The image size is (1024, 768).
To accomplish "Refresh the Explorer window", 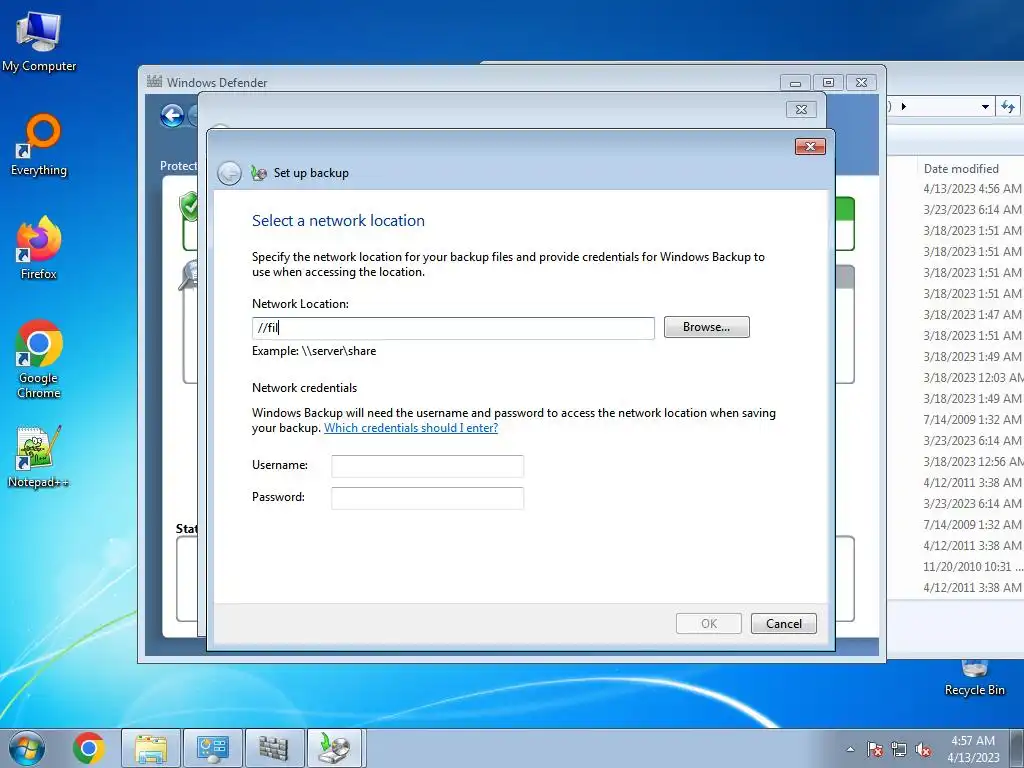I will pyautogui.click(x=1008, y=106).
